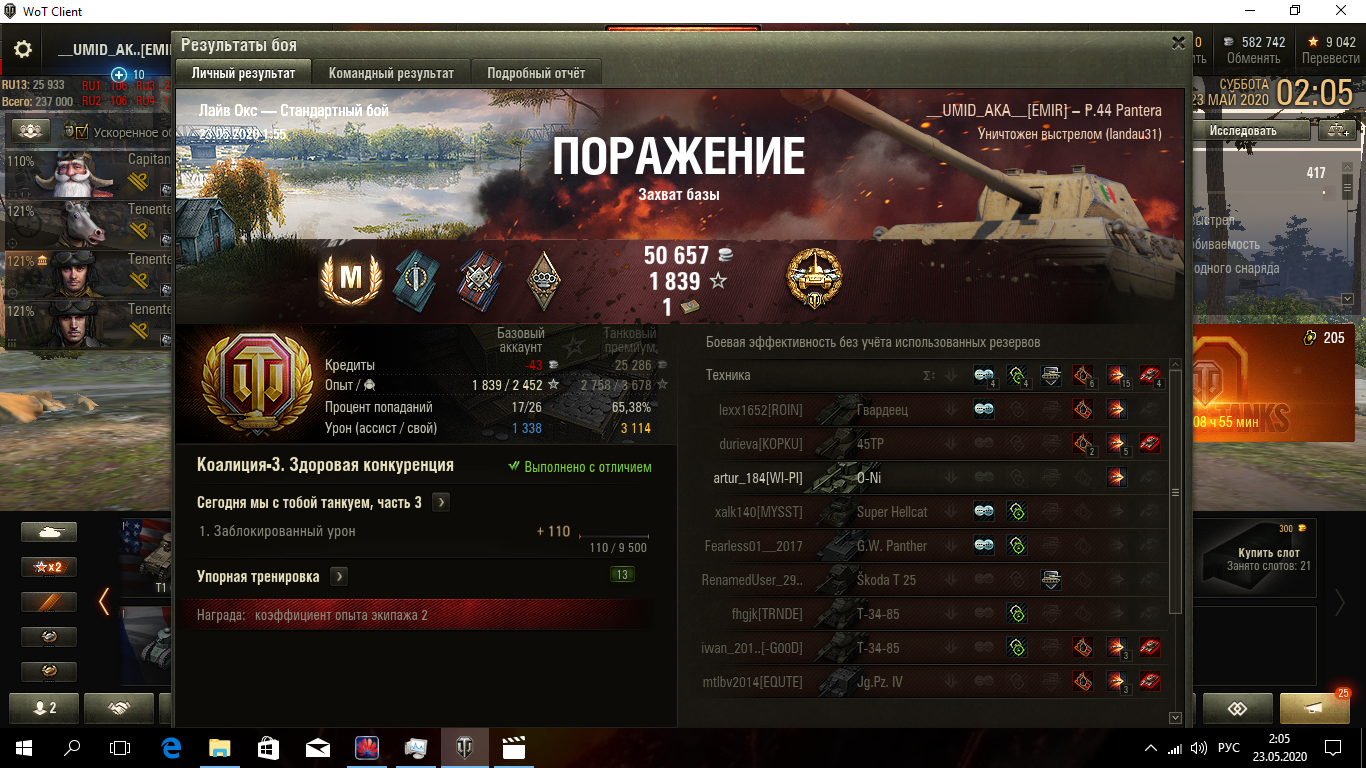Select xalk140[MYSST] Super Hellcat row
Viewport: 1366px width, 768px height.
(x=932, y=512)
